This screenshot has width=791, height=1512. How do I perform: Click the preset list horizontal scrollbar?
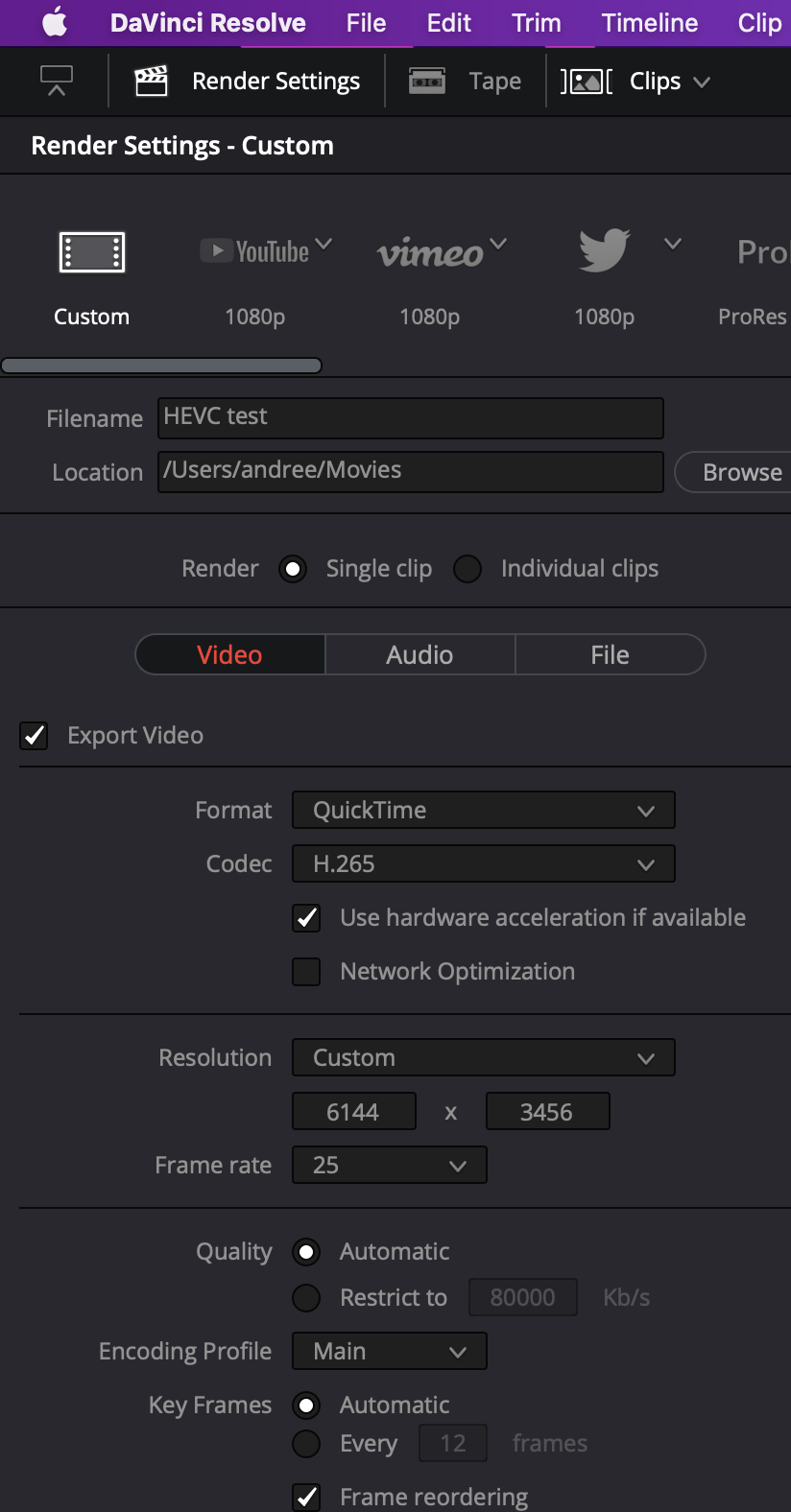click(x=161, y=366)
